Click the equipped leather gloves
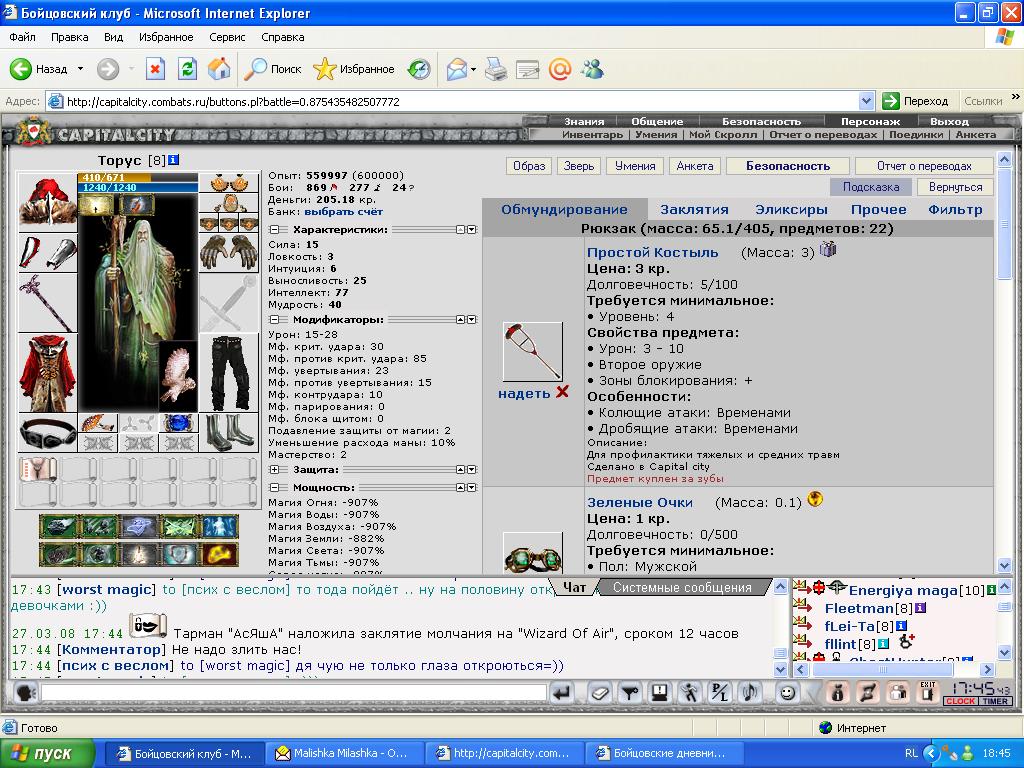 229,252
